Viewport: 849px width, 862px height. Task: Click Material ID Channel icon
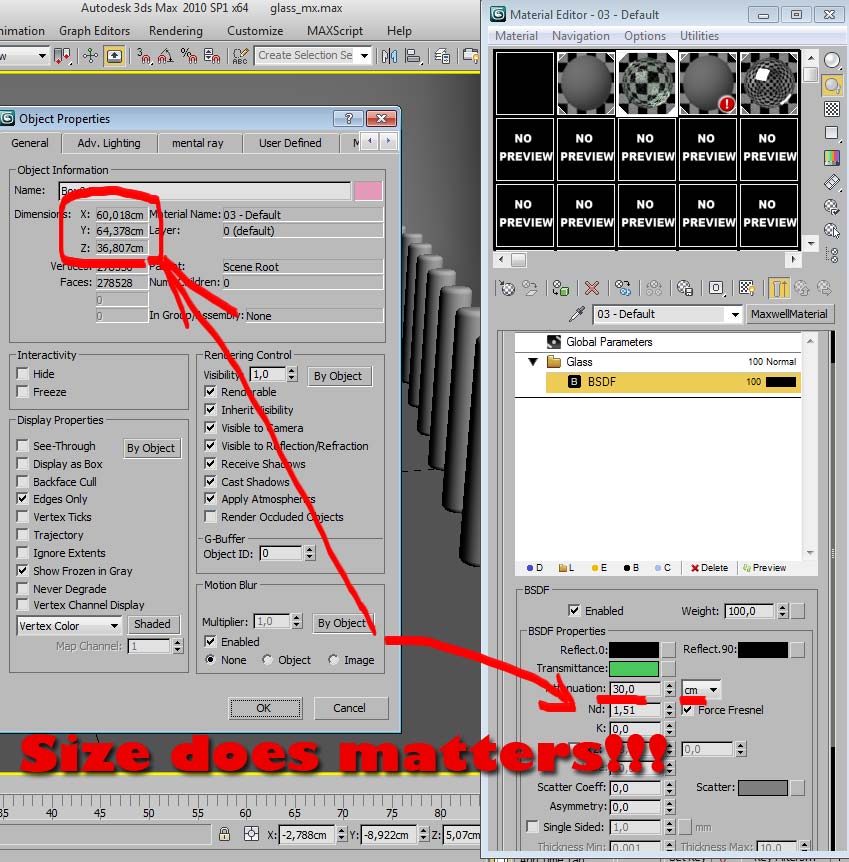(716, 288)
